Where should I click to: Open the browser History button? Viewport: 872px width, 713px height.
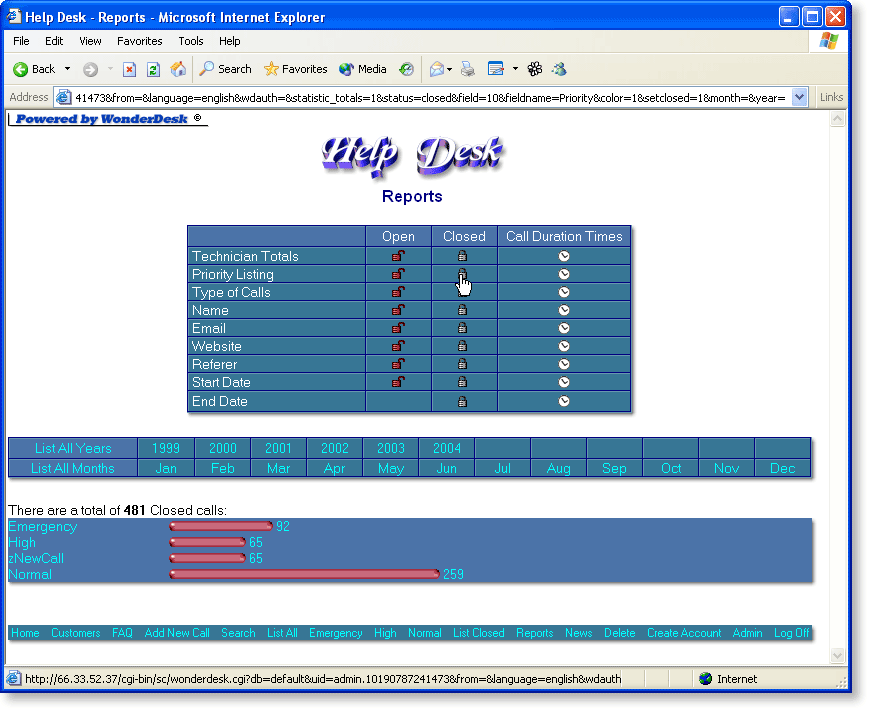[x=407, y=70]
